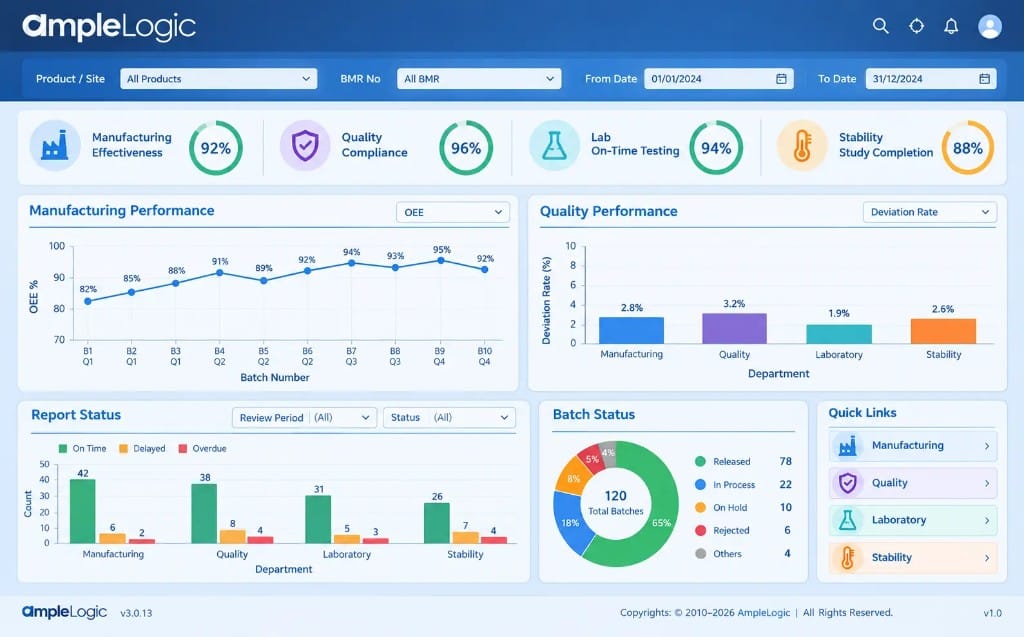
Task: Click the Released green legend dot
Action: [700, 461]
